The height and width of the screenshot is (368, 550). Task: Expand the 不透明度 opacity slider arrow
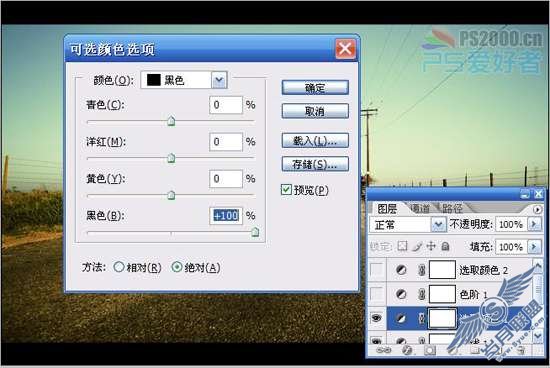click(x=534, y=224)
